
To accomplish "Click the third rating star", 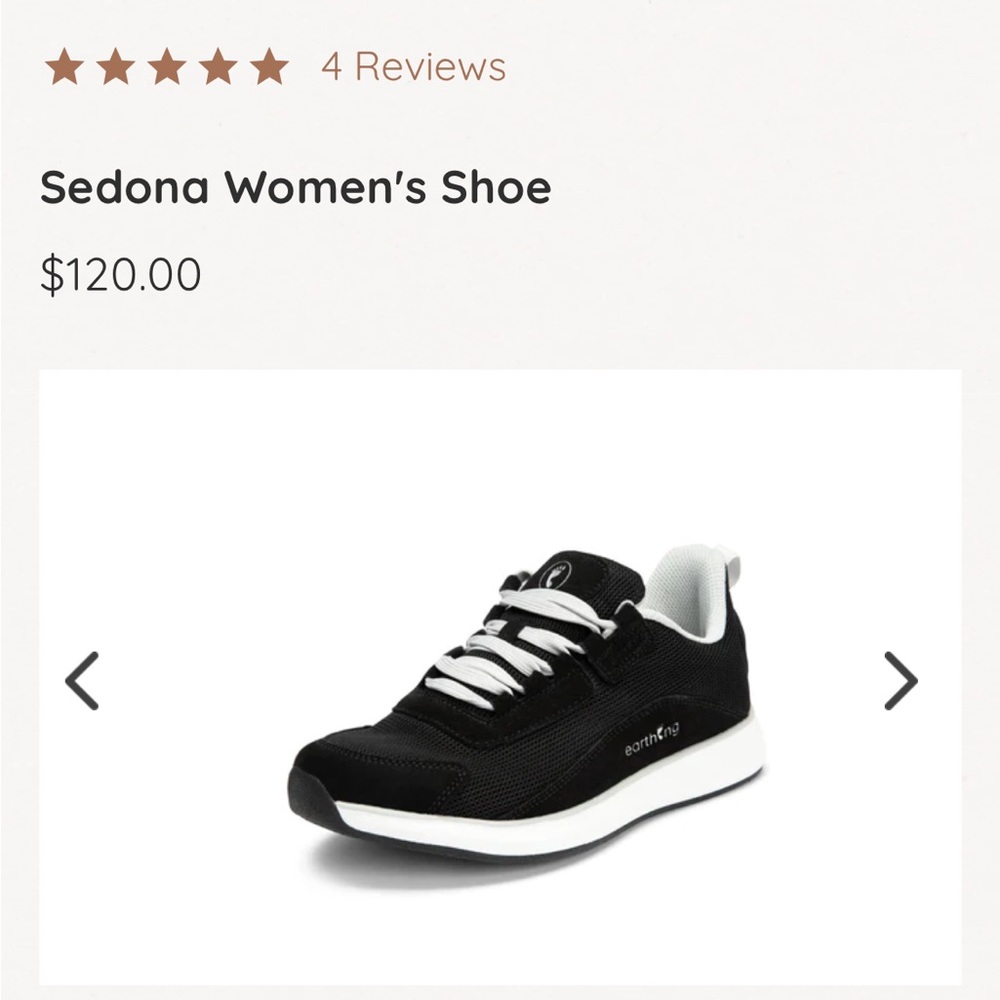I will pos(166,68).
